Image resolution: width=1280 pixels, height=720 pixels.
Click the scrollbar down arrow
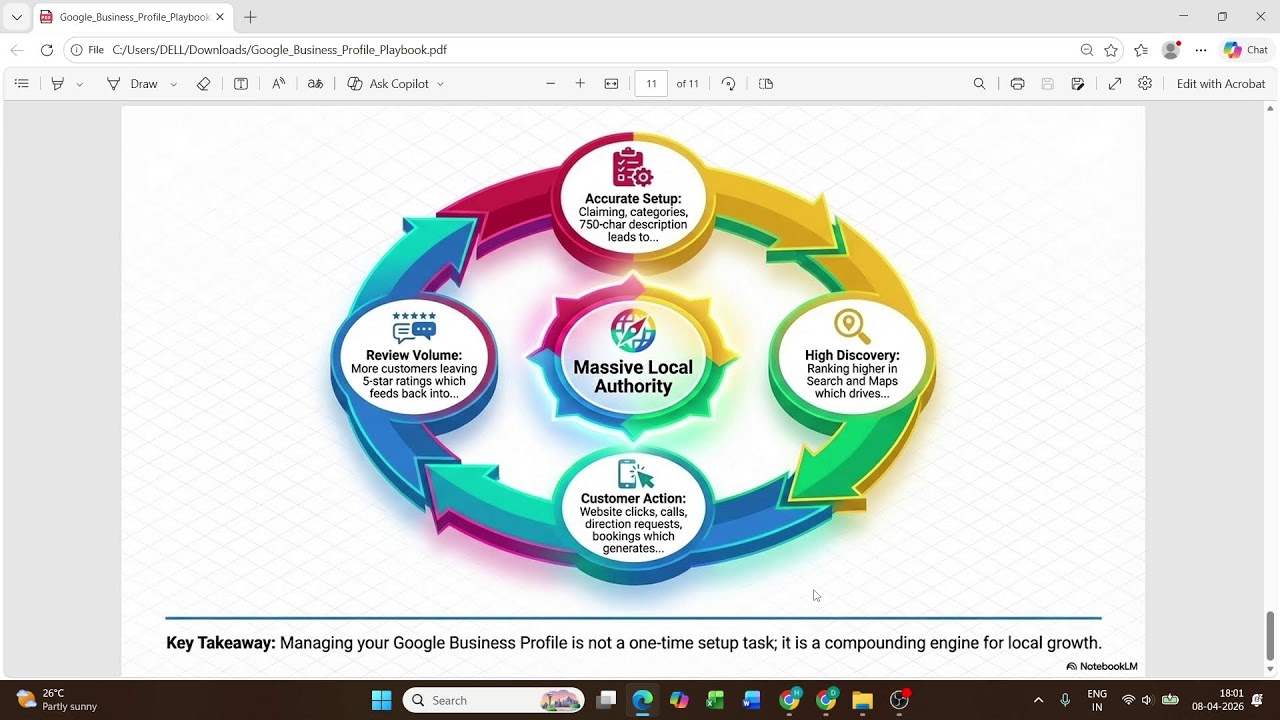coord(1271,669)
